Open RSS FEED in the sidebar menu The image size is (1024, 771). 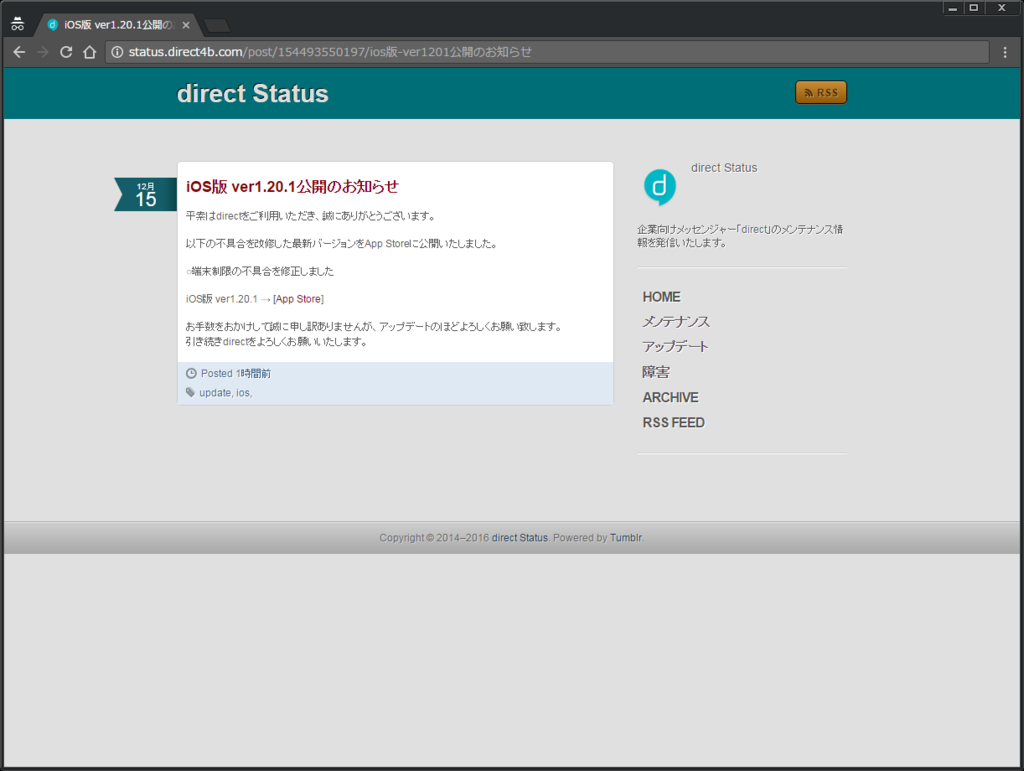673,423
